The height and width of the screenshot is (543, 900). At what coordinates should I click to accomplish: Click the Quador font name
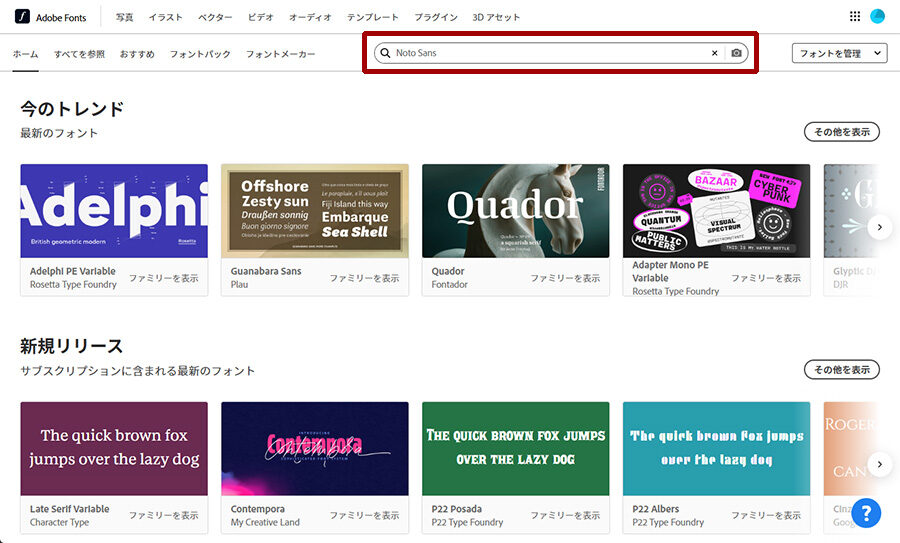(x=448, y=271)
